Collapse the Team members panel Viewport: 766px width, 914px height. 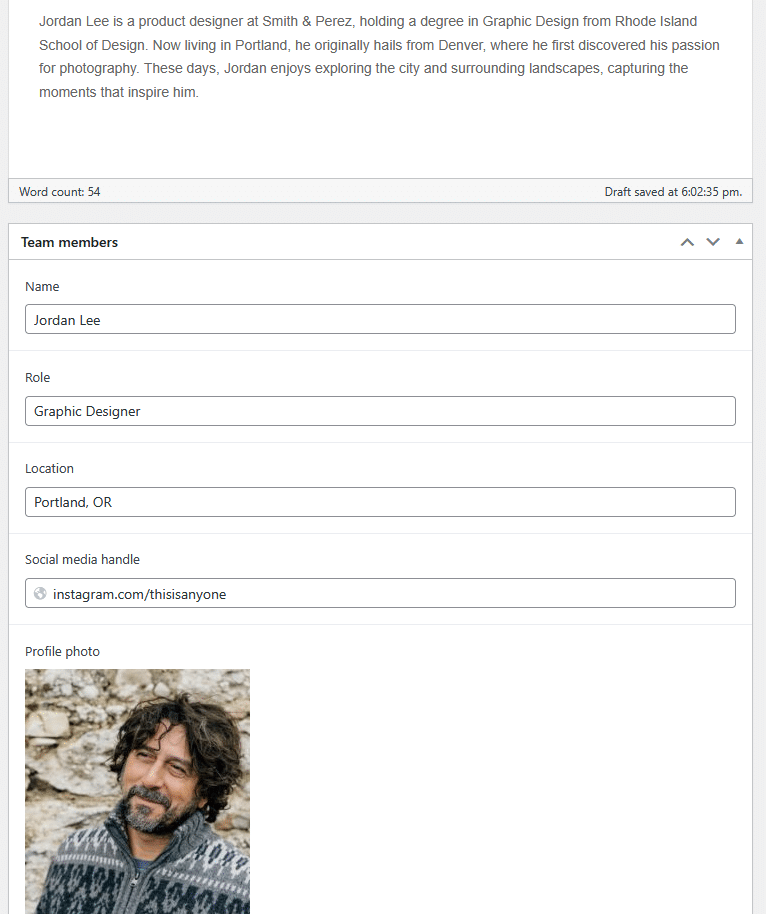pyautogui.click(x=739, y=241)
